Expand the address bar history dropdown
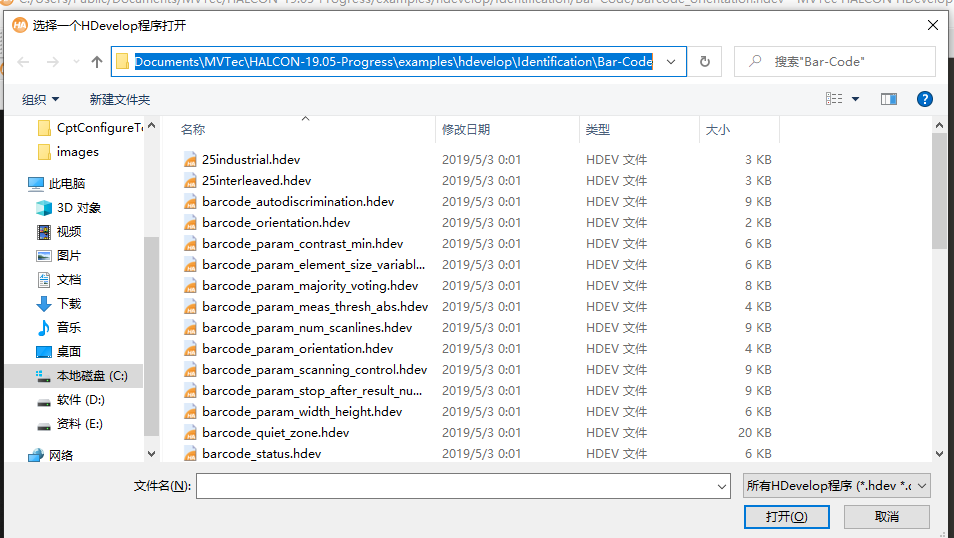The width and height of the screenshot is (954, 538). coord(671,62)
